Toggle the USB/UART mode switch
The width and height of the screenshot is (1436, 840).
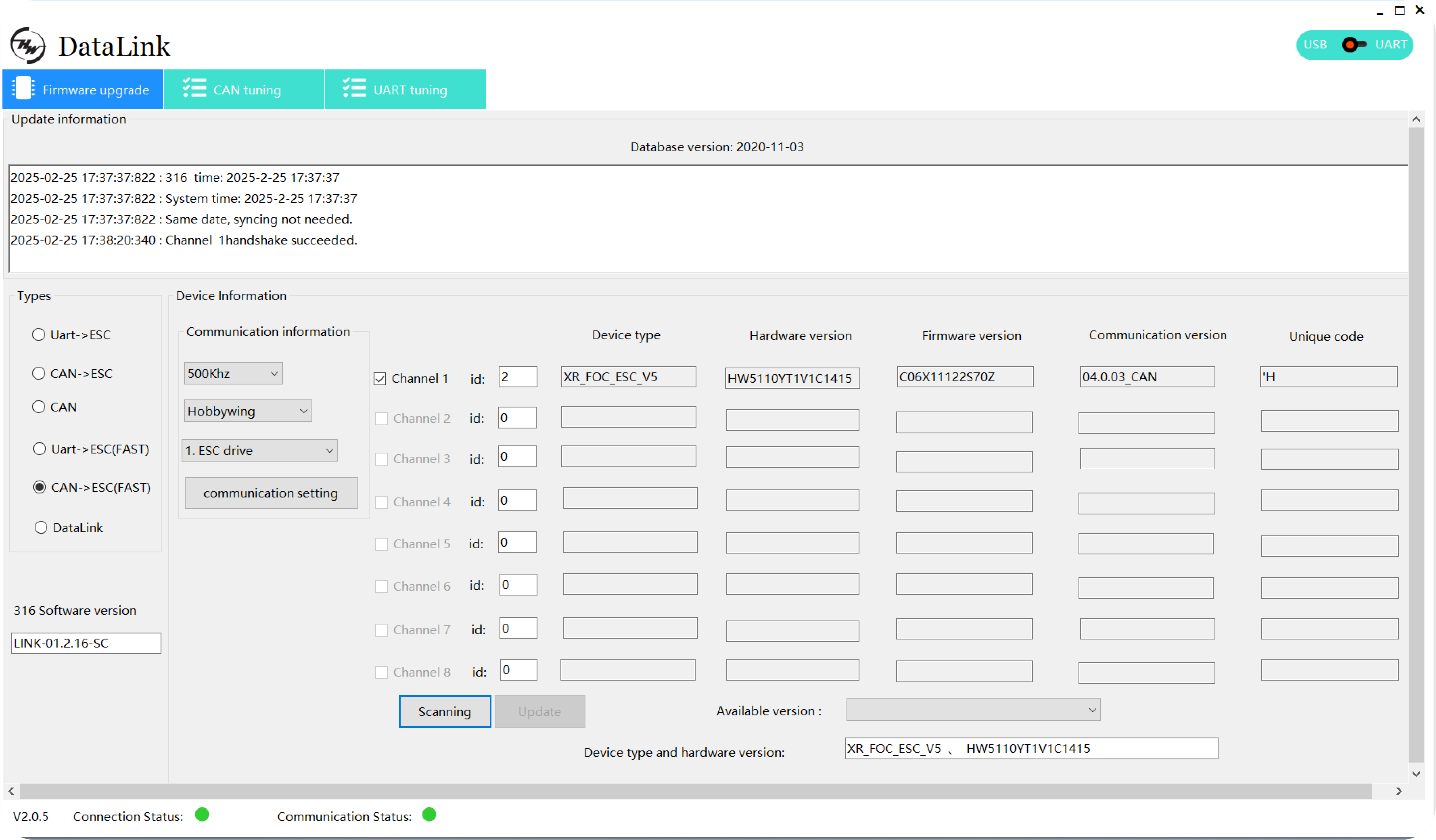tap(1354, 44)
